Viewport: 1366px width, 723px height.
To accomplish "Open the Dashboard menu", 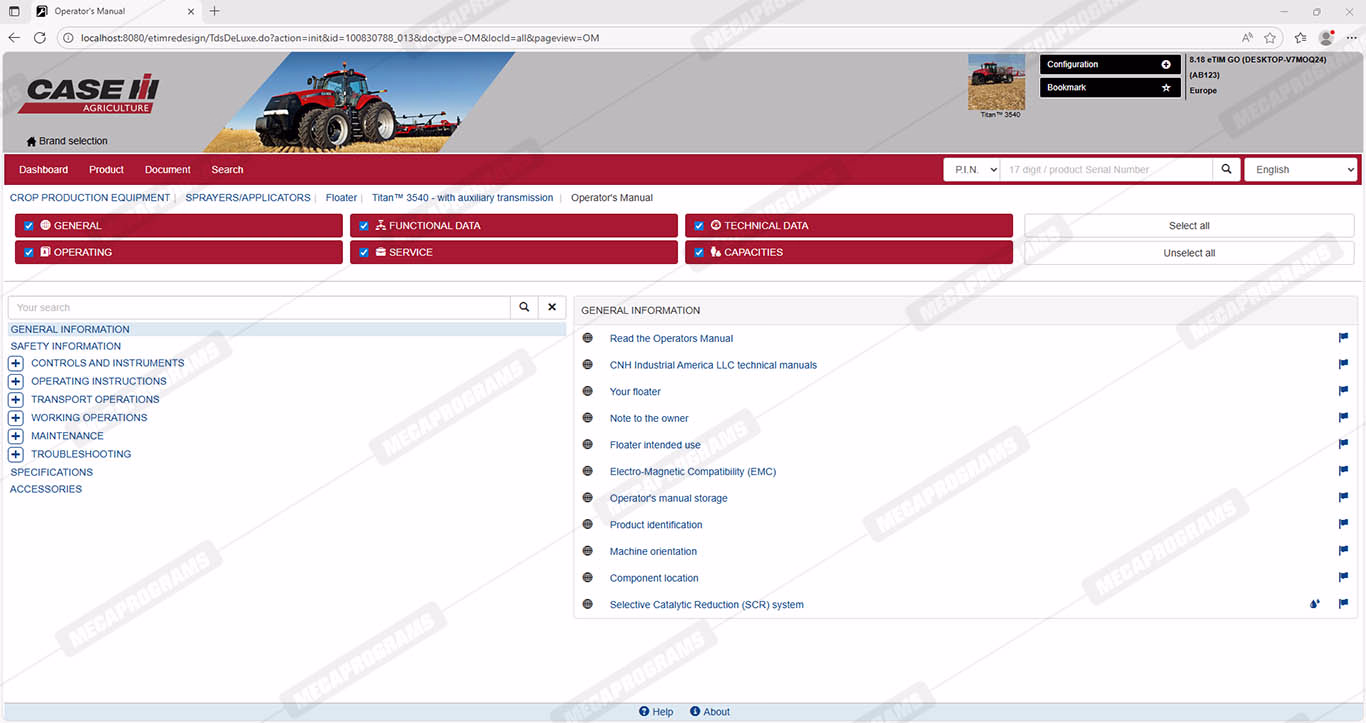I will pyautogui.click(x=44, y=170).
